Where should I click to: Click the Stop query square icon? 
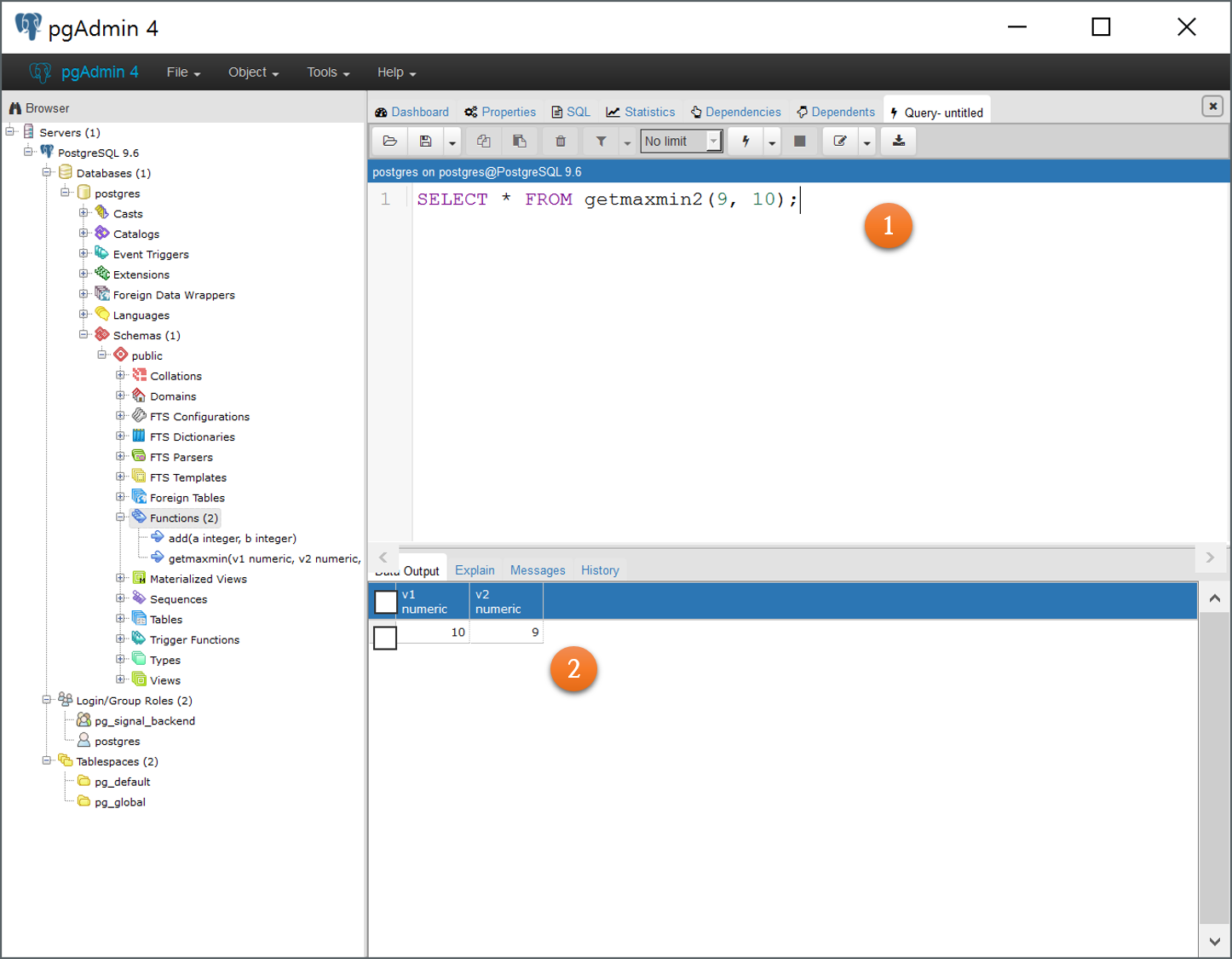(800, 142)
